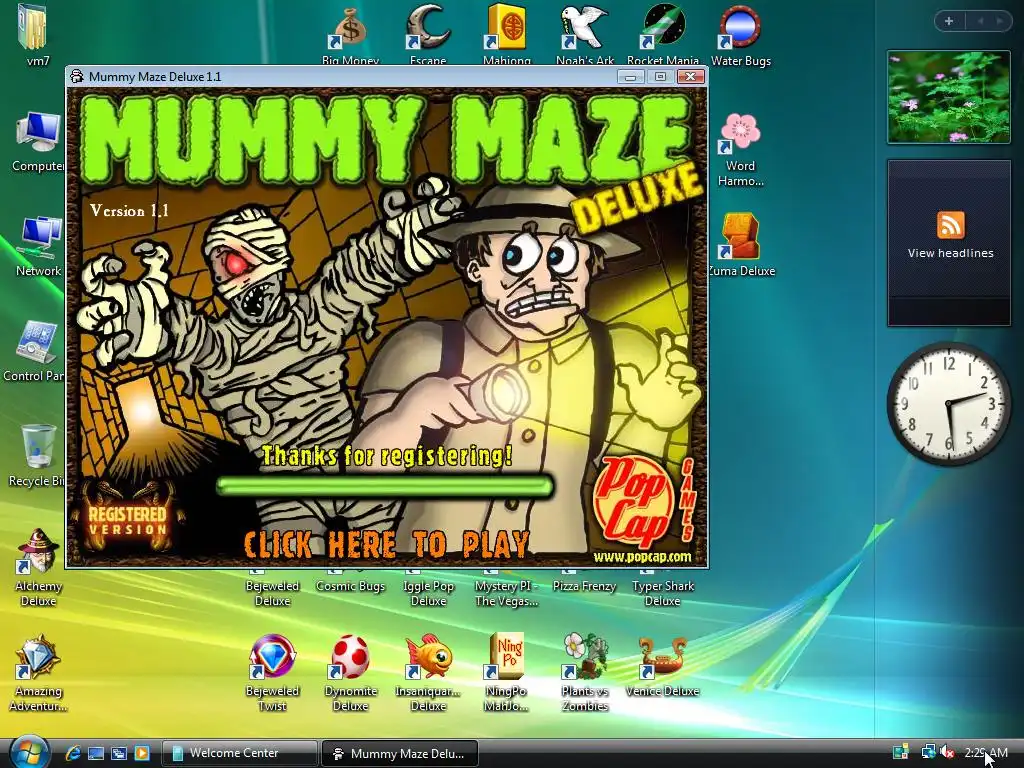The image size is (1024, 768).
Task: Click the Mummy Maze window title bar icon
Action: [x=77, y=76]
